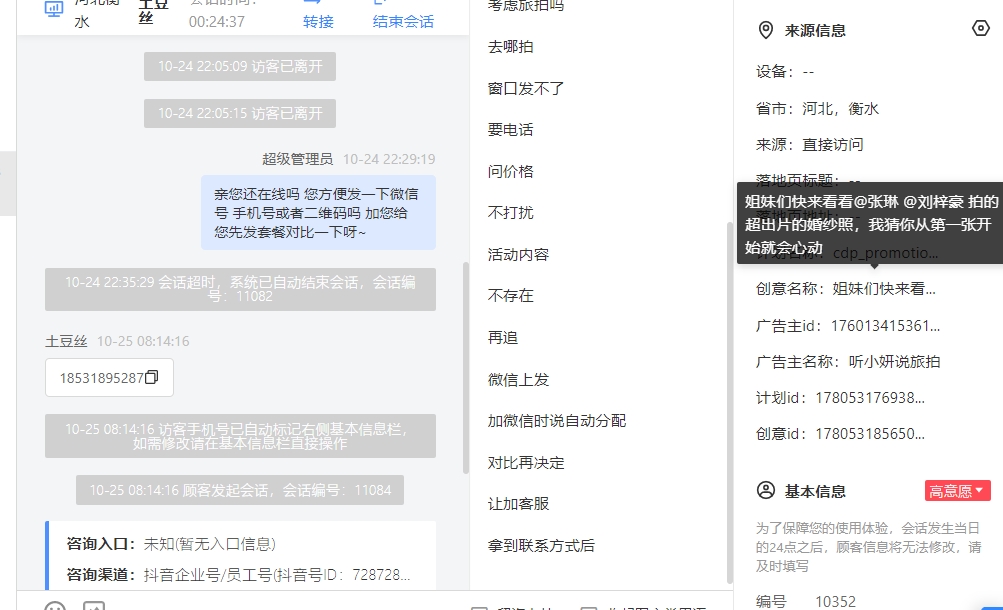Select quick reply 考虑旅拍吗

pyautogui.click(x=526, y=6)
